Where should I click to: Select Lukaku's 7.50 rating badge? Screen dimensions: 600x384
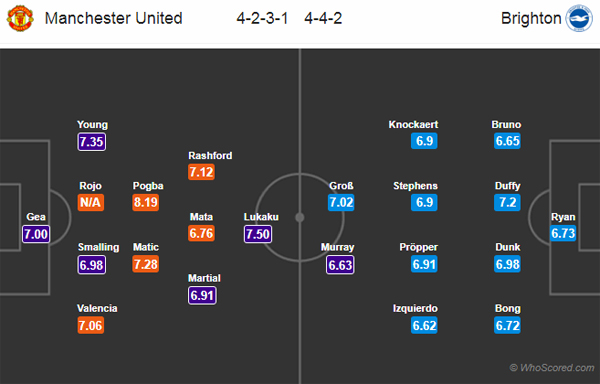point(258,234)
